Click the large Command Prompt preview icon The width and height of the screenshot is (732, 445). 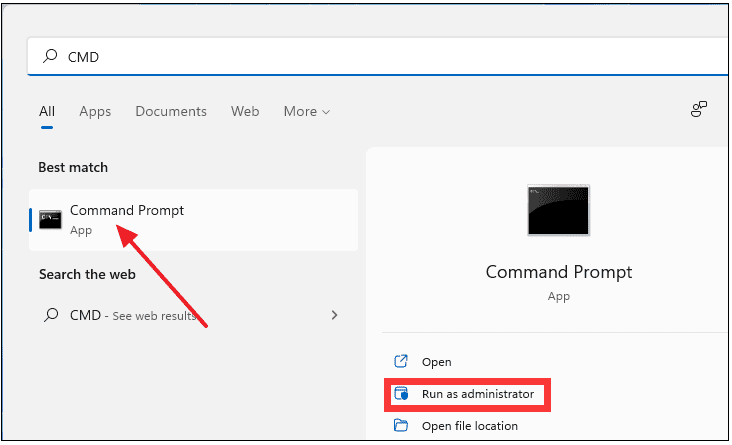(x=558, y=210)
